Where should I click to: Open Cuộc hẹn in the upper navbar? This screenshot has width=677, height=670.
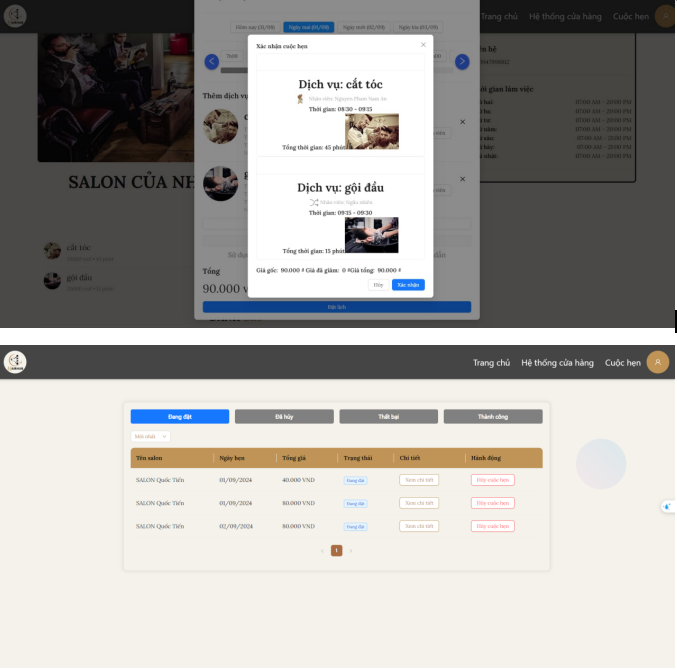(631, 16)
